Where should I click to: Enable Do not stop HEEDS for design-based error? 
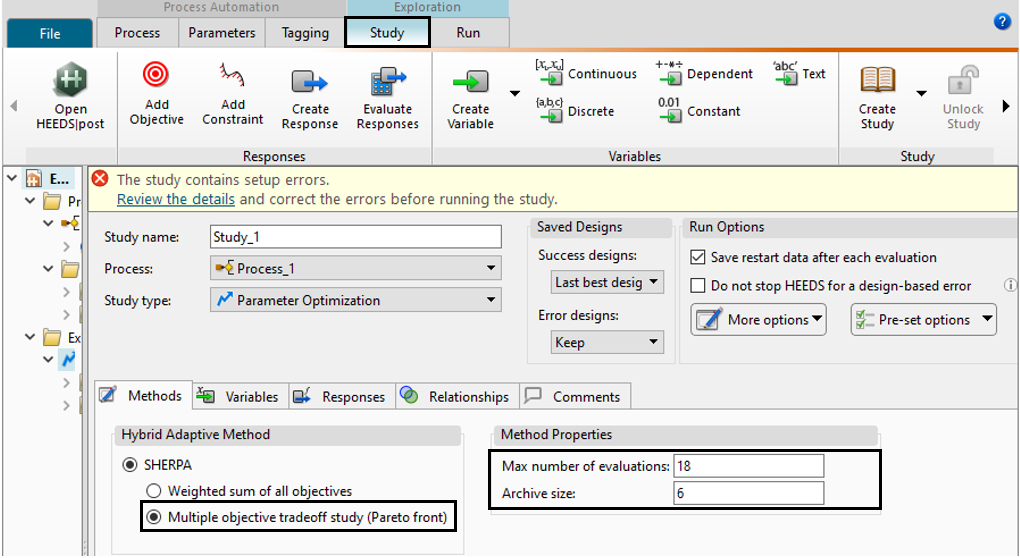699,286
